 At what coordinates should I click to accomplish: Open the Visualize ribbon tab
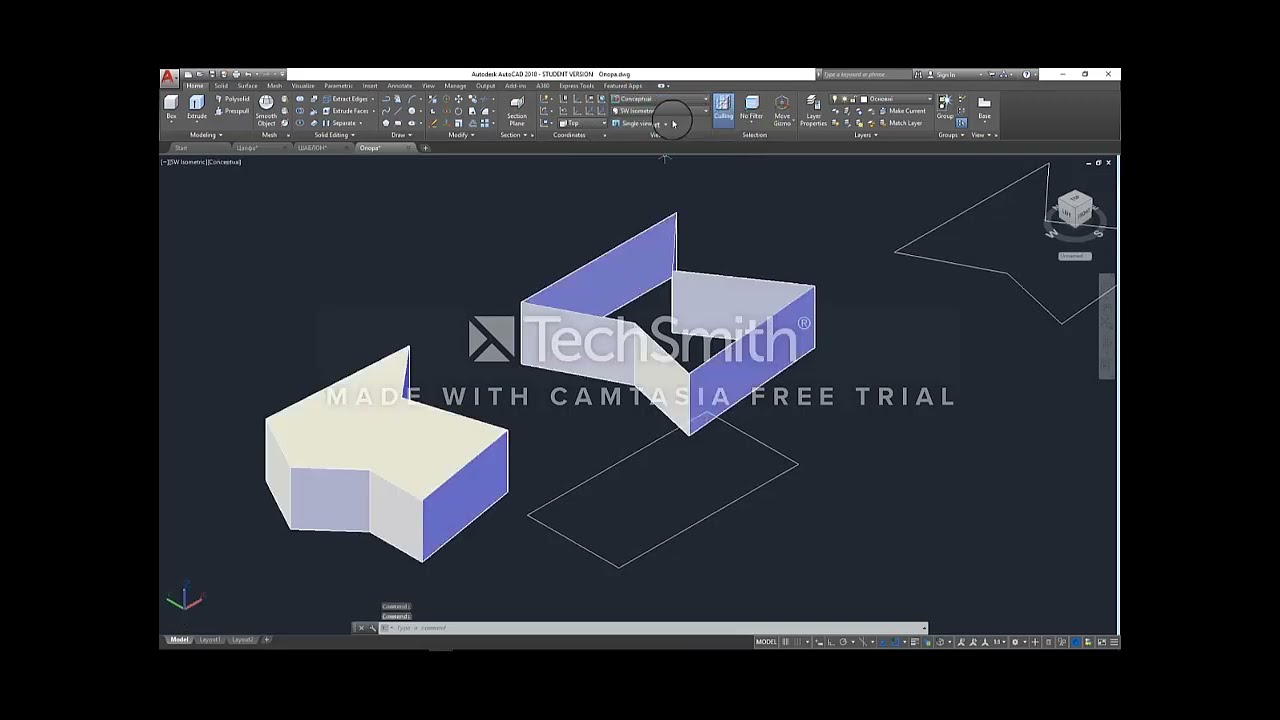302,86
